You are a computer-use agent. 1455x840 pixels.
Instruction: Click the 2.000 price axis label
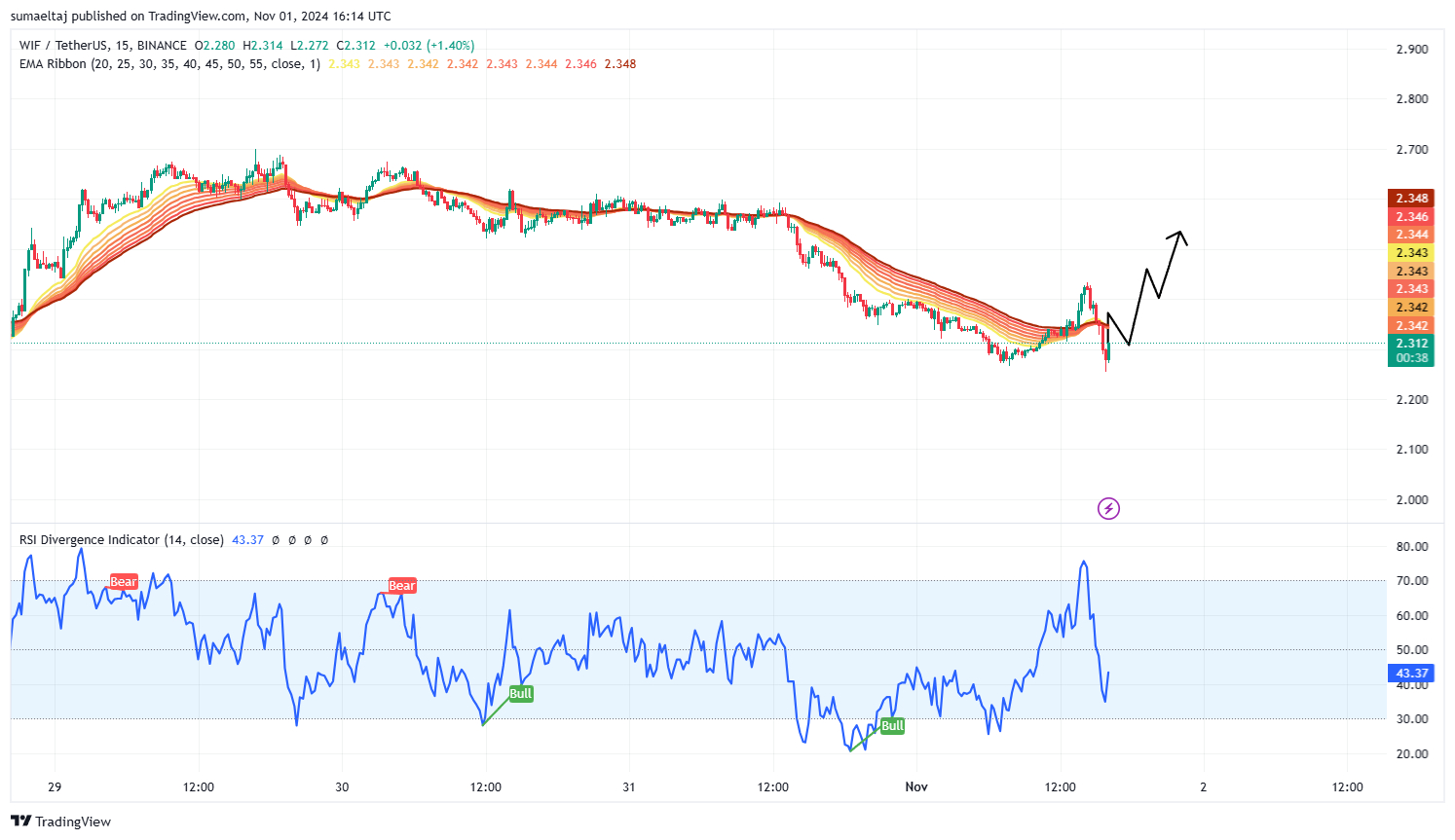(1412, 499)
